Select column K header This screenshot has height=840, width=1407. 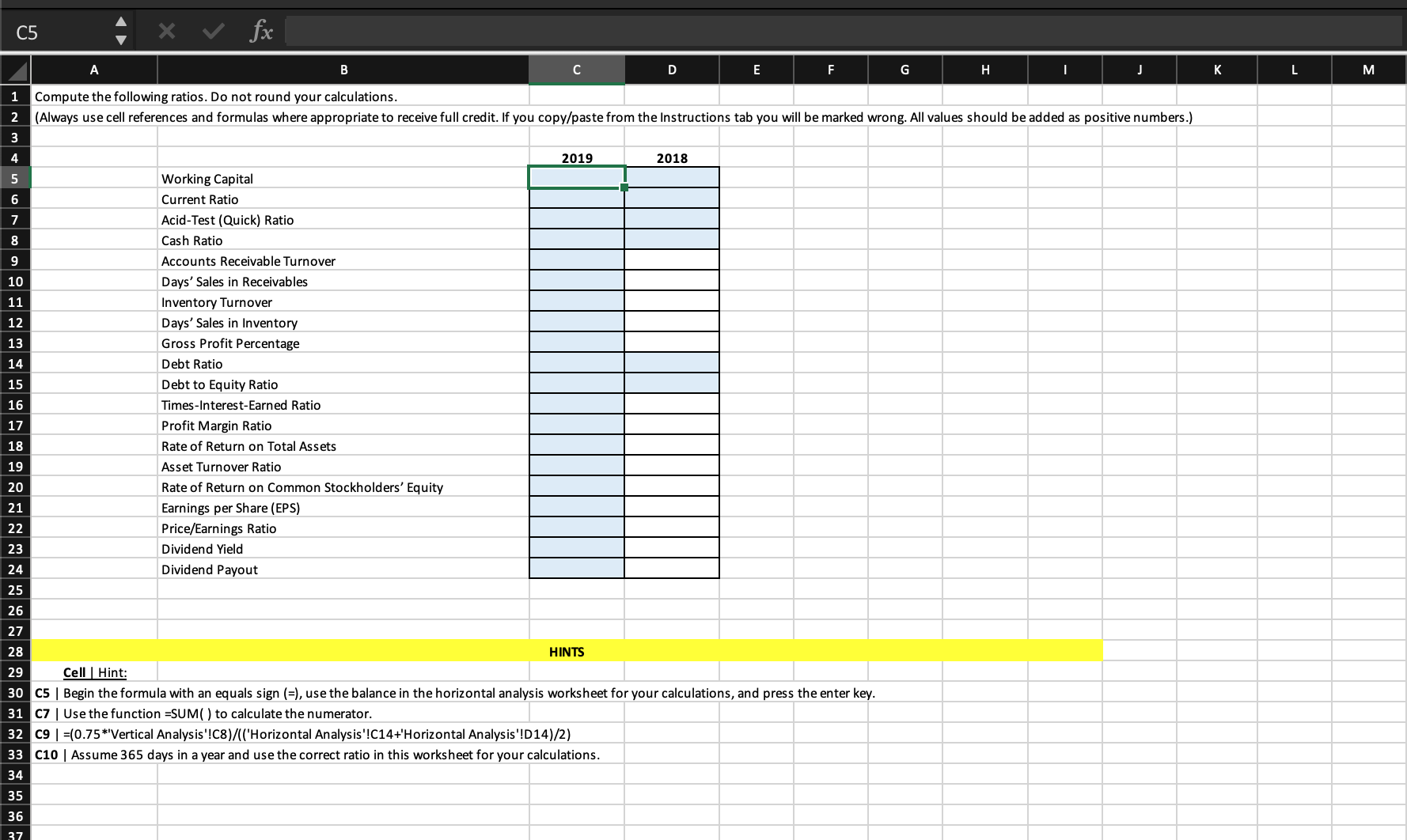coord(1217,70)
